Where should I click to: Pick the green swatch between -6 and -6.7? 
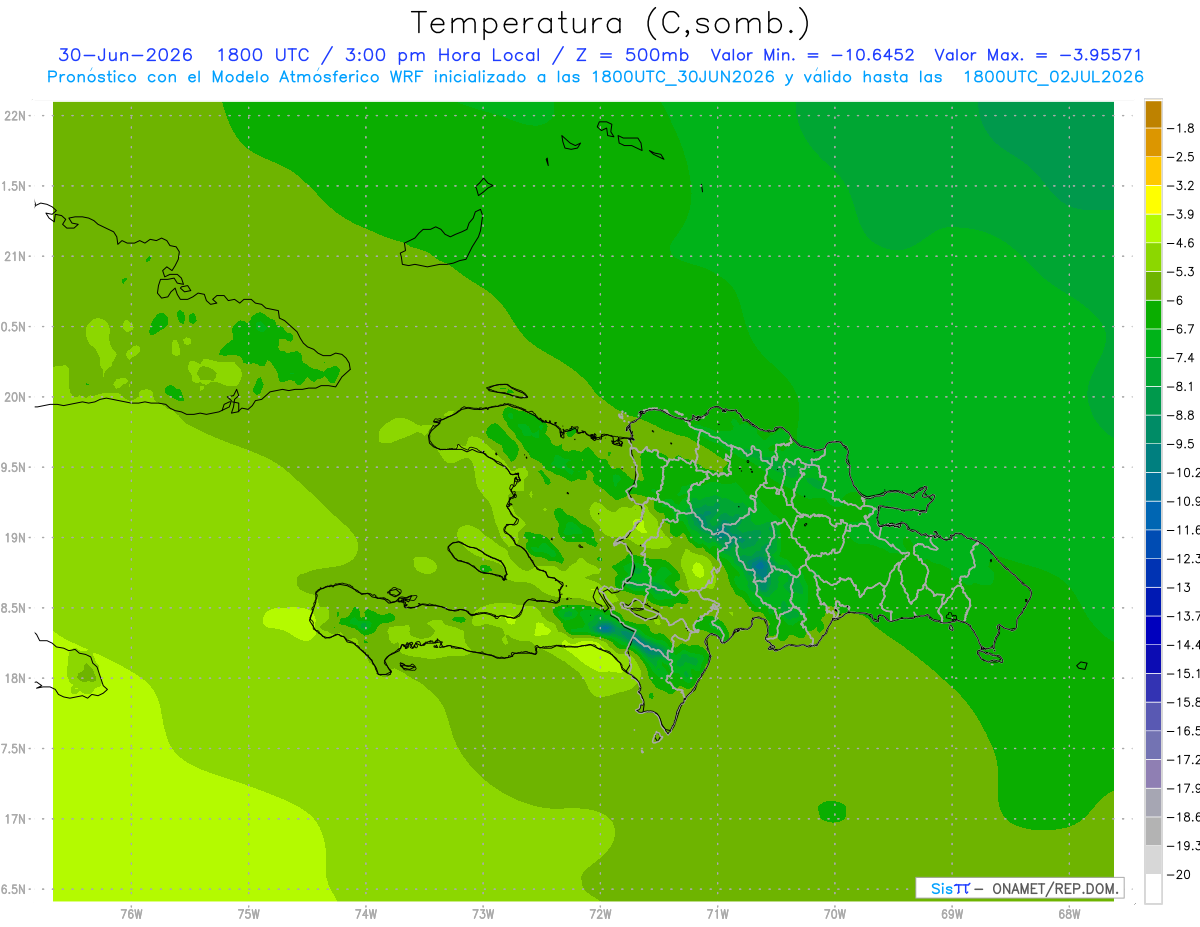coord(1153,315)
